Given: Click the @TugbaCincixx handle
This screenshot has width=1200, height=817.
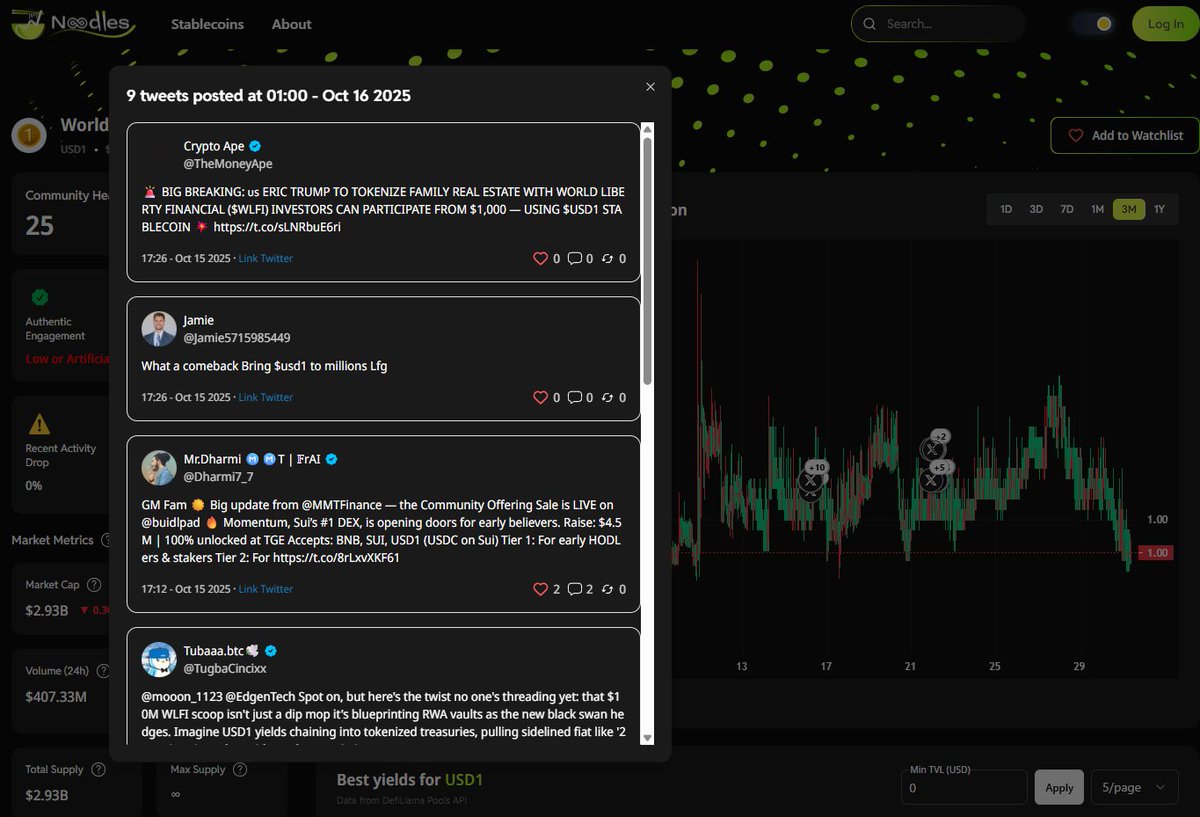Looking at the screenshot, I should (x=225, y=668).
